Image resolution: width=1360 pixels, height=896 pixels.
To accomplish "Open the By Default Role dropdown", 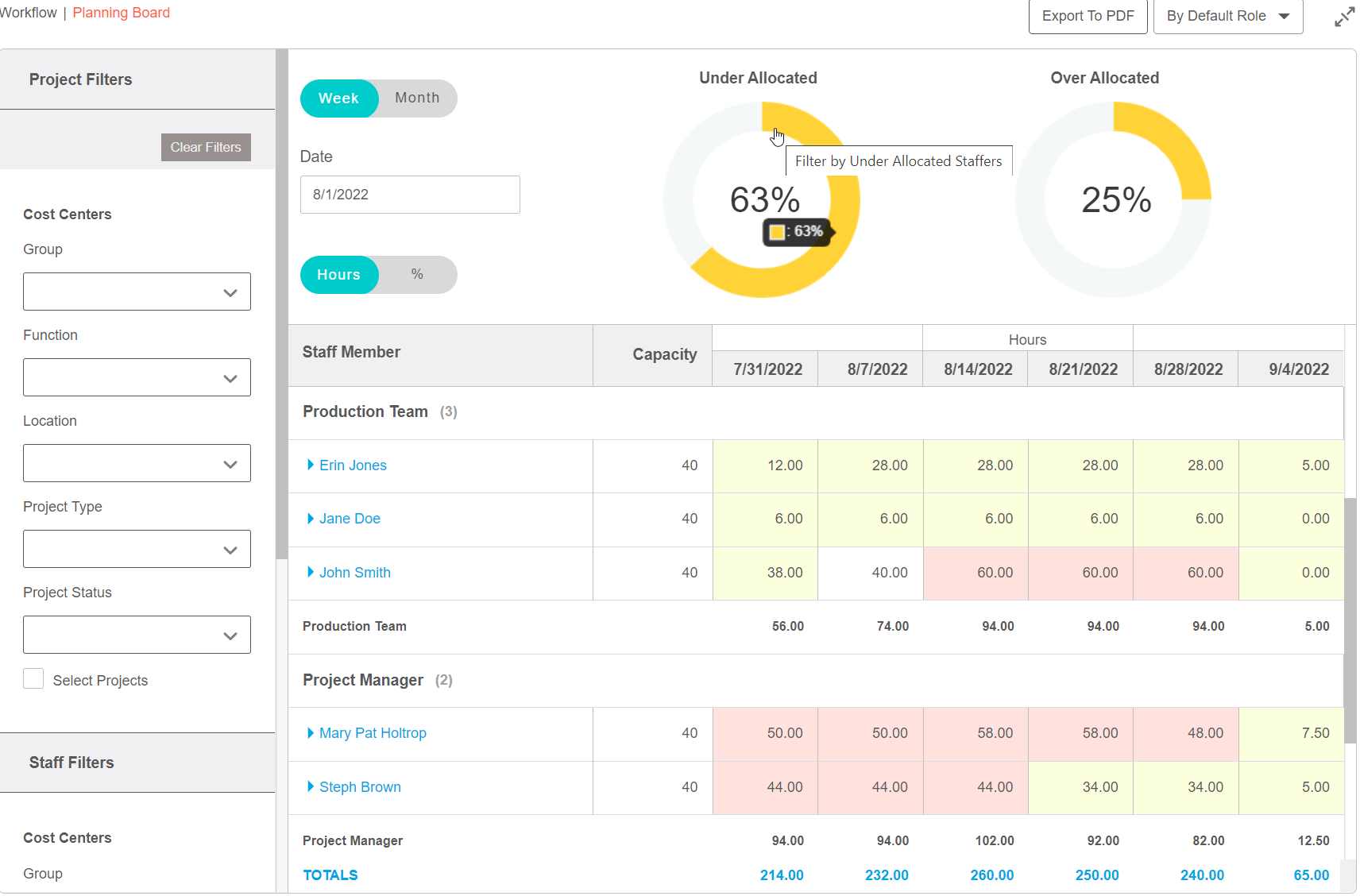I will pyautogui.click(x=1228, y=16).
